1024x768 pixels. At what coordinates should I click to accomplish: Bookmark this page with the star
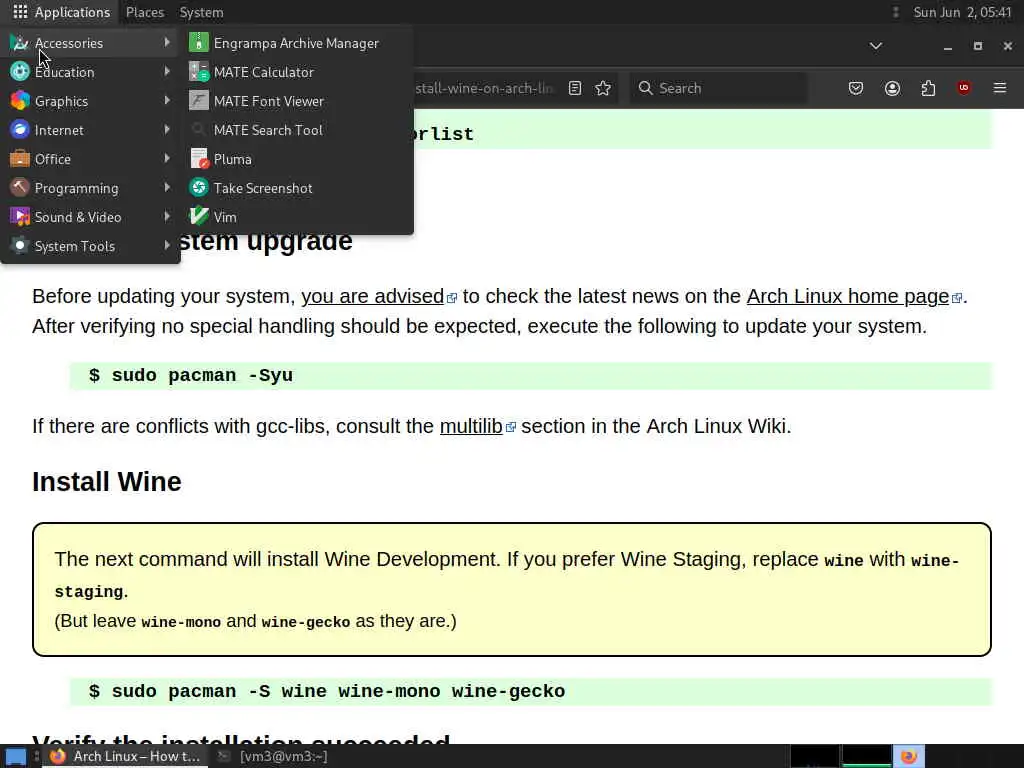[x=603, y=88]
